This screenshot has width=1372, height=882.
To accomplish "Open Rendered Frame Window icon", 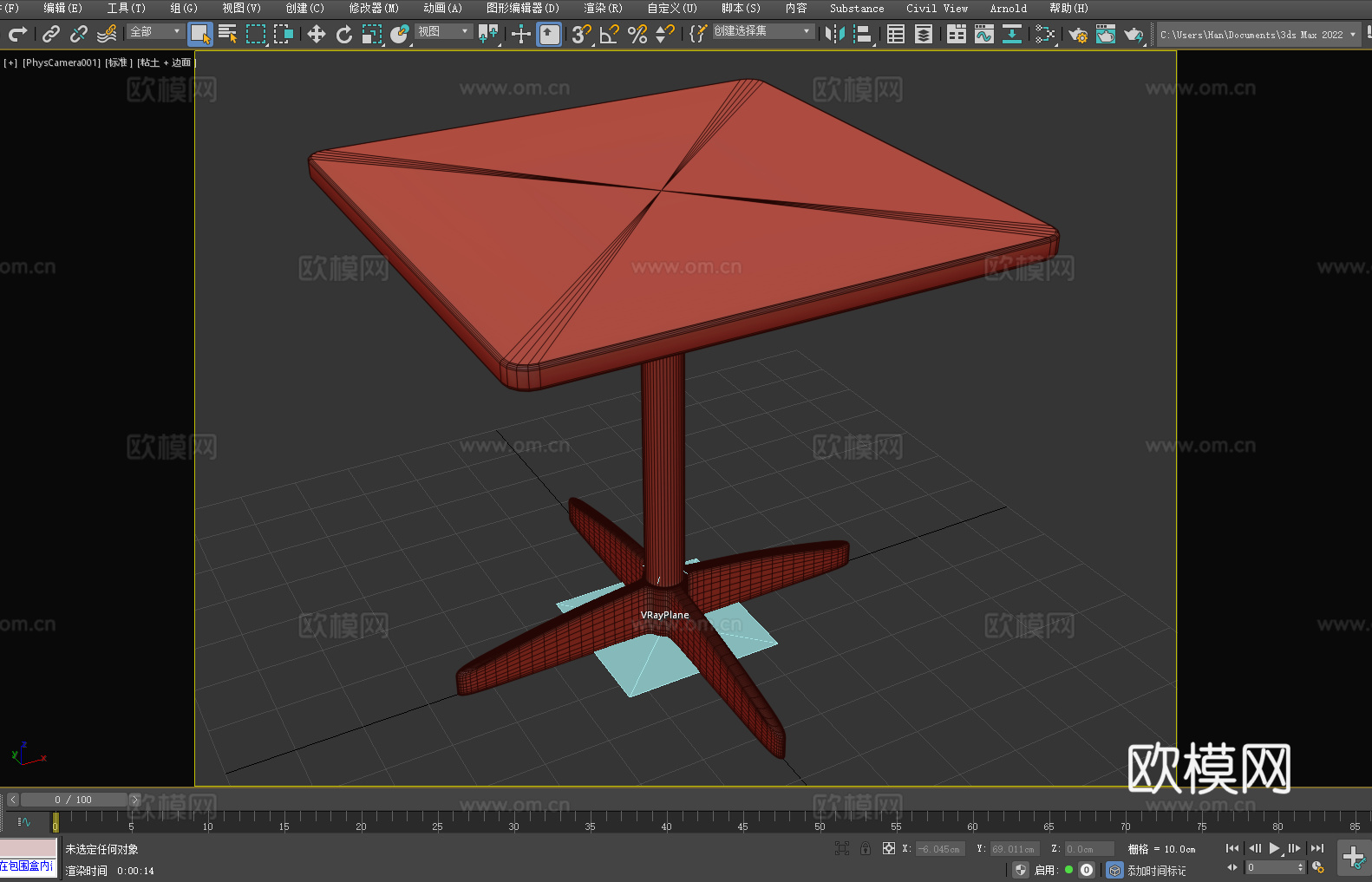I will (x=1106, y=34).
